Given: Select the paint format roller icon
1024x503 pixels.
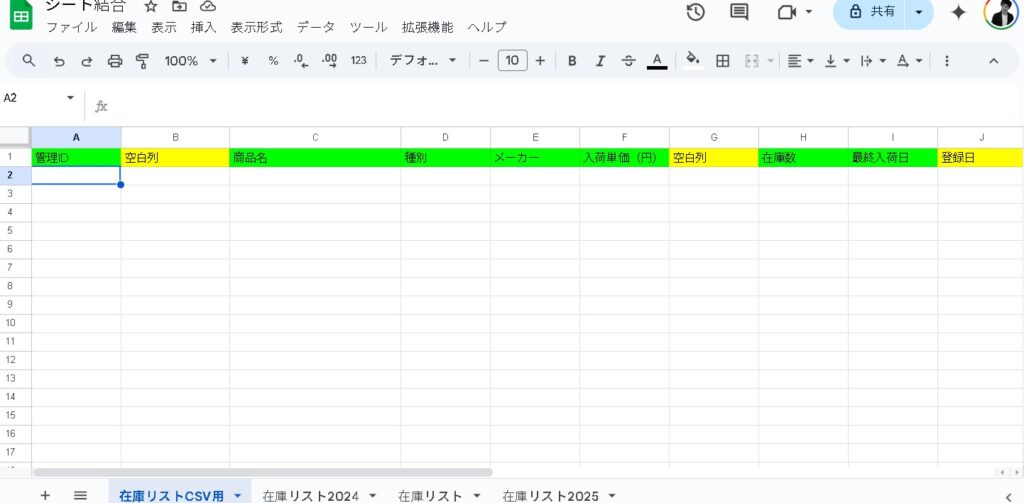Looking at the screenshot, I should coord(142,61).
